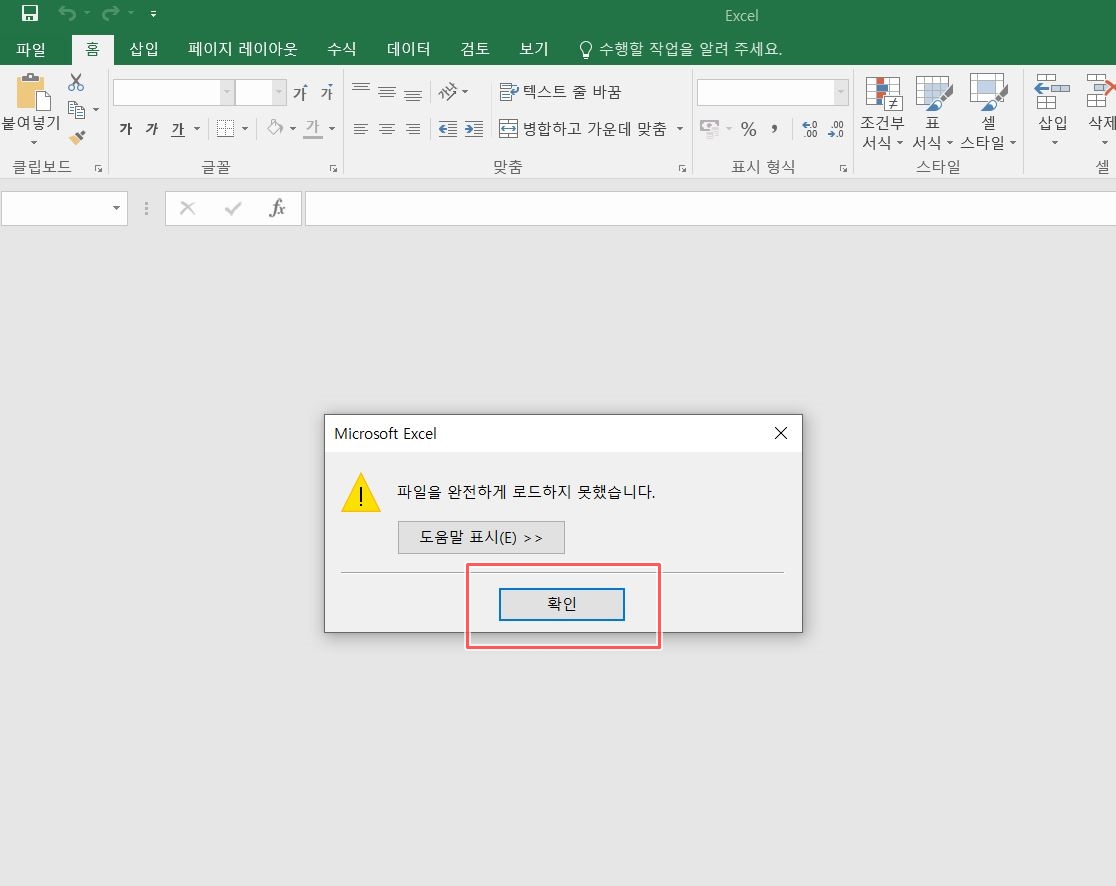Click 병합하고 가운데 맞춤 button

coord(583,129)
